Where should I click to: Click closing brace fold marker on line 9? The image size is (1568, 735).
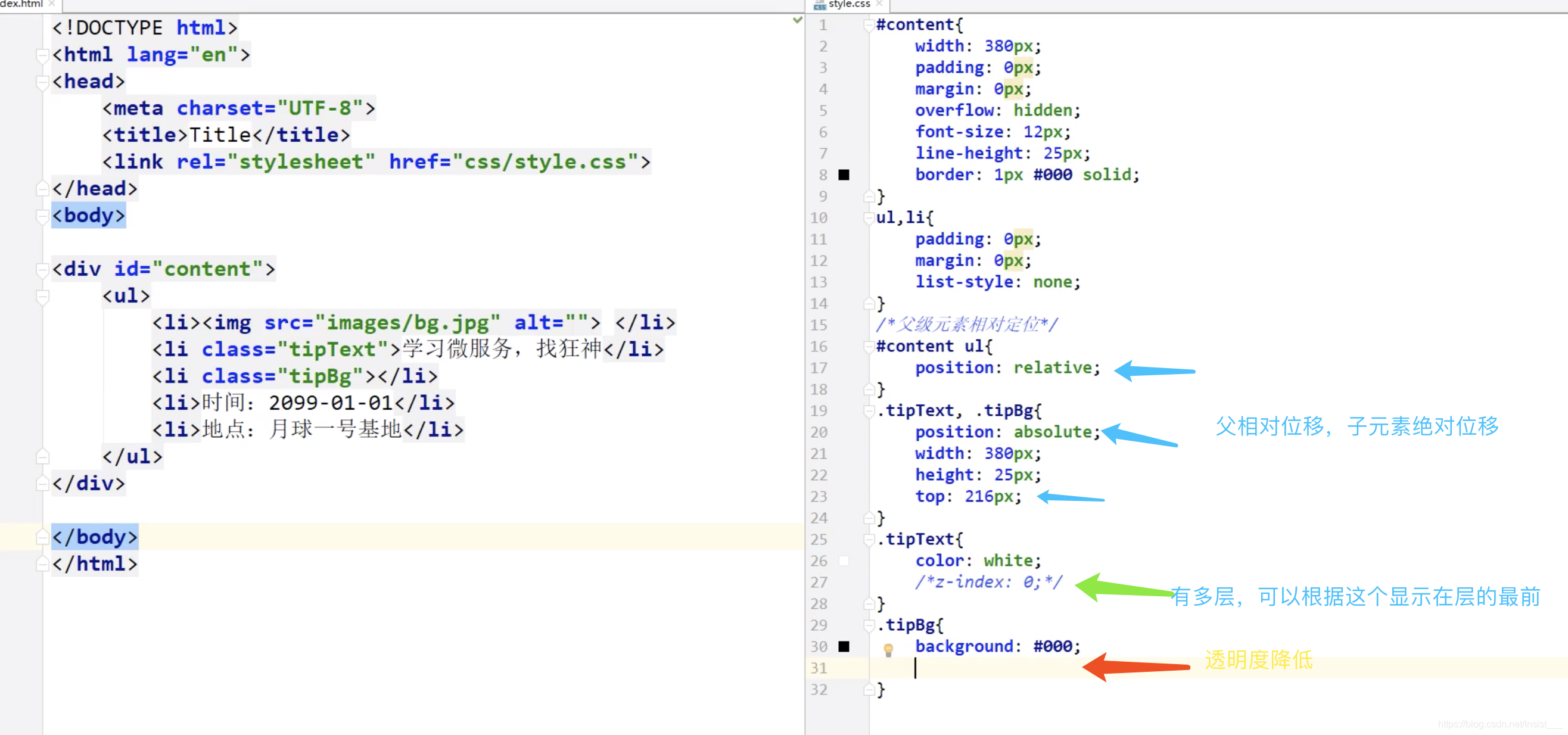click(x=869, y=197)
